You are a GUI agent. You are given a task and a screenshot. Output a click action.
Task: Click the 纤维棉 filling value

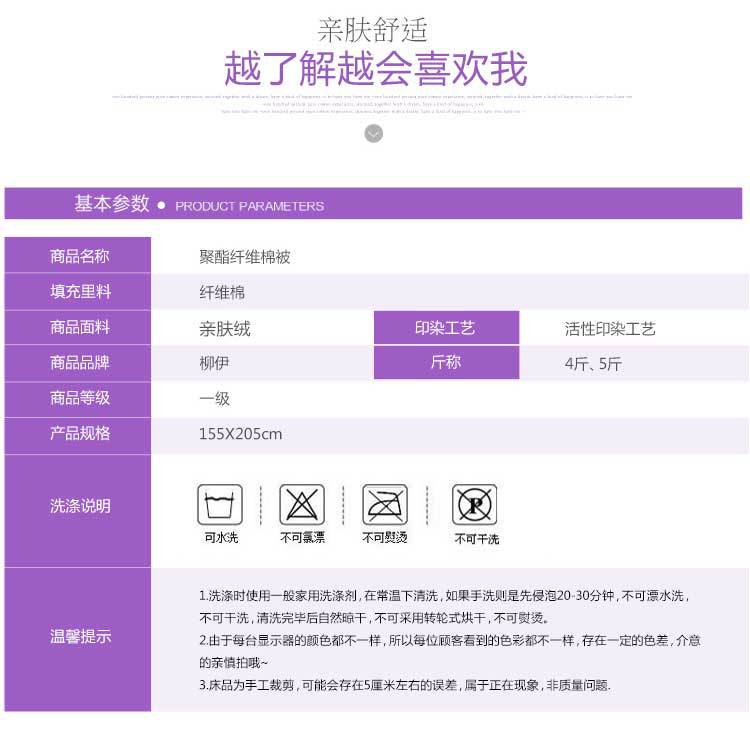pyautogui.click(x=222, y=292)
